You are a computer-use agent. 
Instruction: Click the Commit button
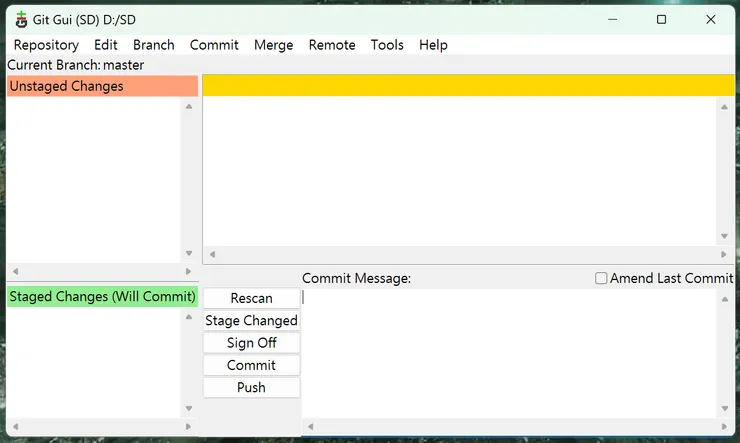[x=252, y=365]
